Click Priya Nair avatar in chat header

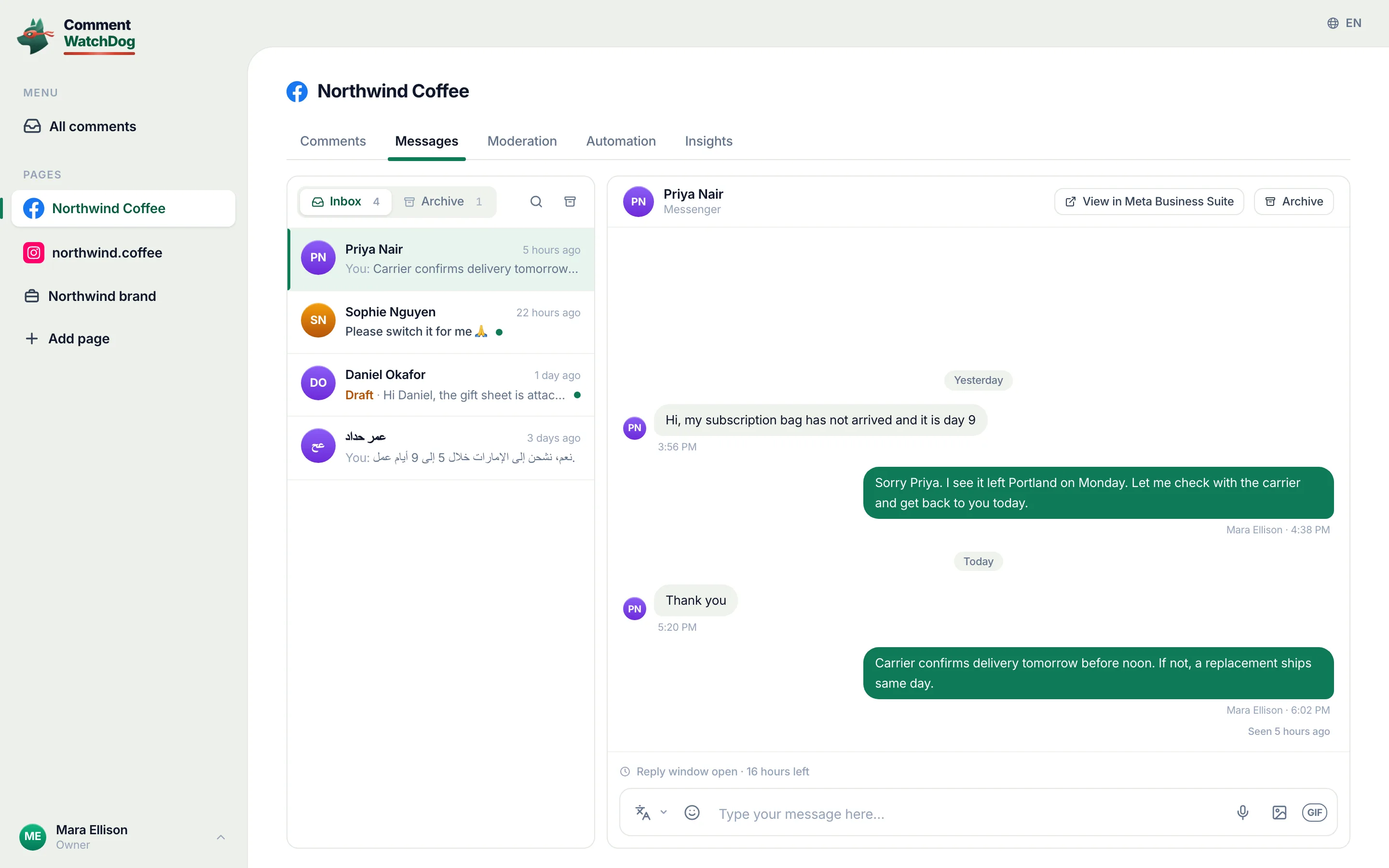pos(638,202)
